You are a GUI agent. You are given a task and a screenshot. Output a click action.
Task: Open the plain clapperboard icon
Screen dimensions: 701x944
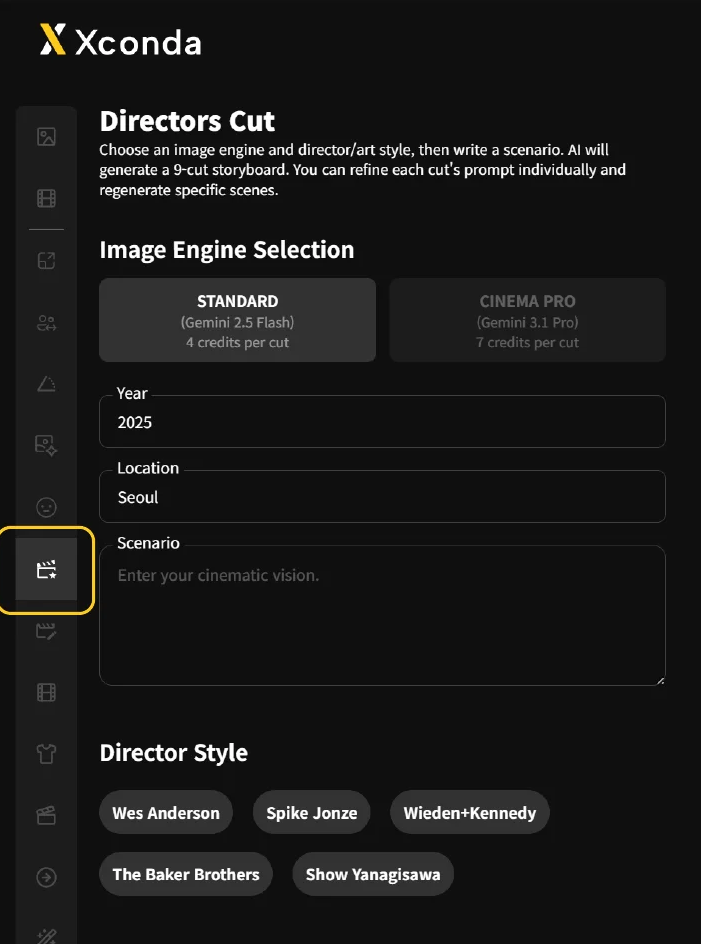[x=46, y=816]
